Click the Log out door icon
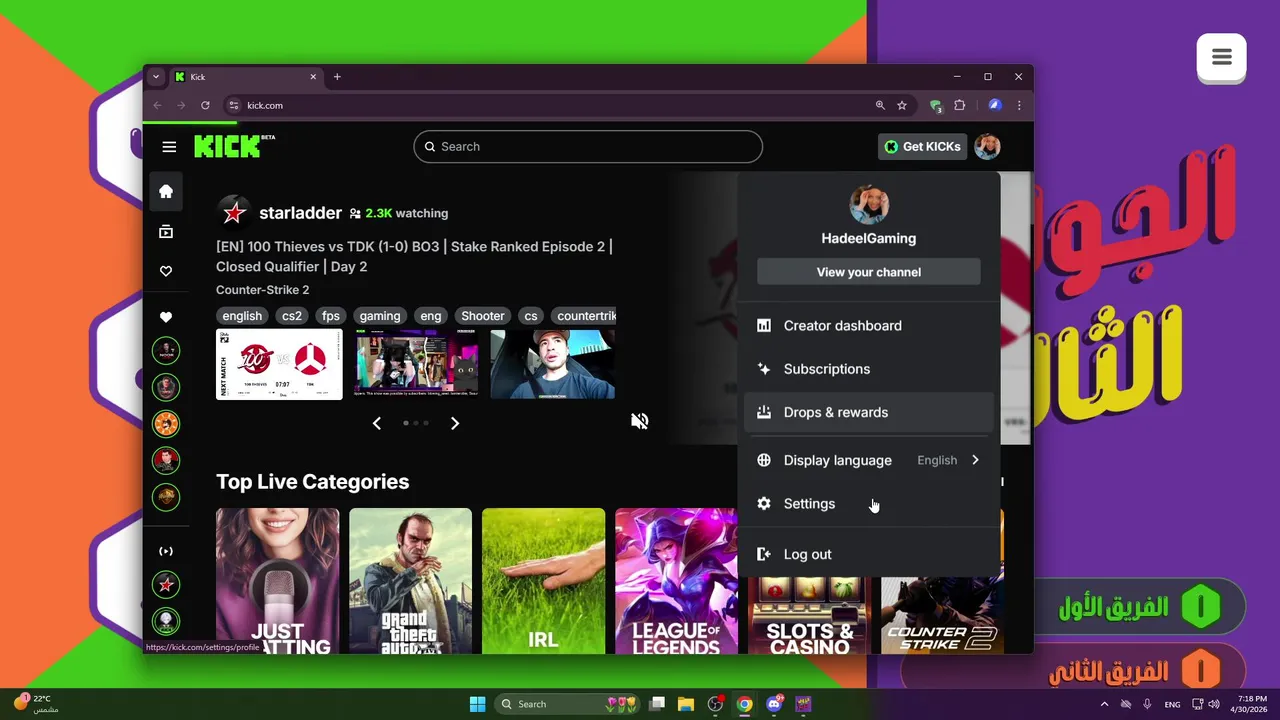Viewport: 1280px width, 720px height. [x=764, y=554]
